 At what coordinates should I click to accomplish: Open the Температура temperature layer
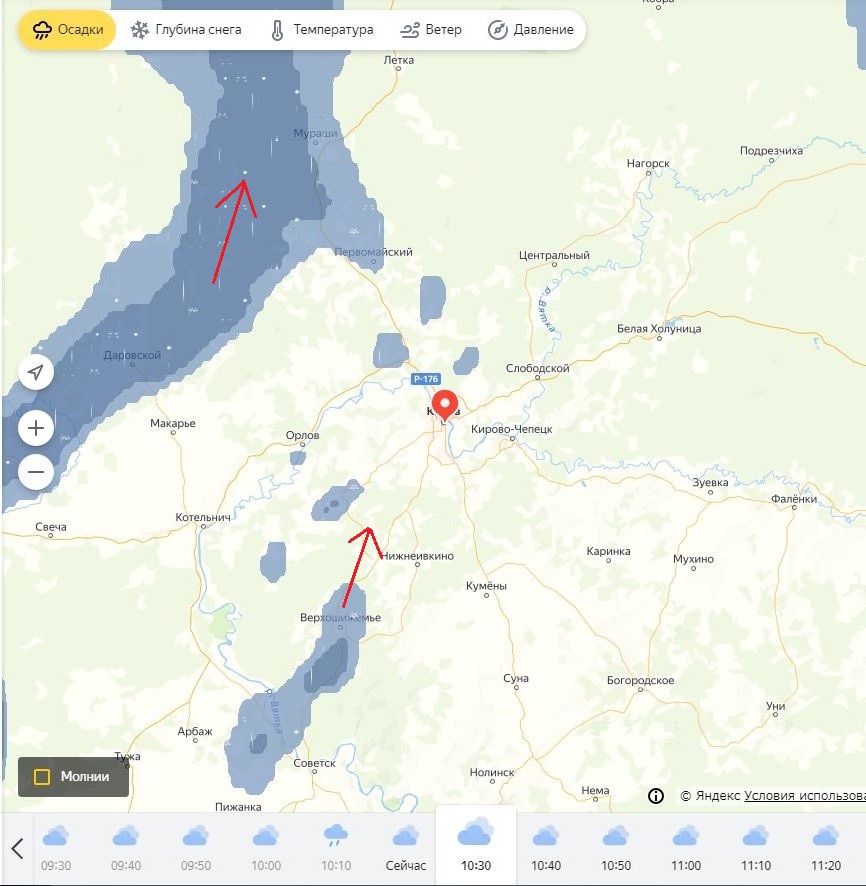(x=321, y=30)
